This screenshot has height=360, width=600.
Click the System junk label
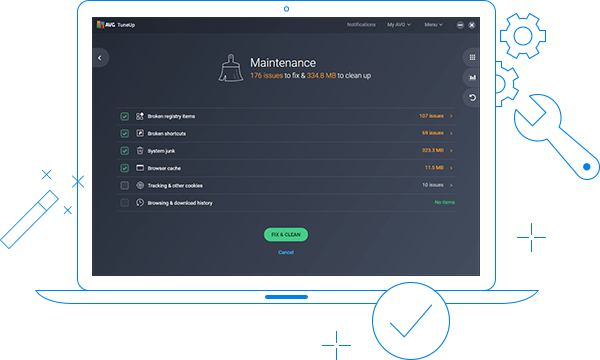click(x=161, y=151)
